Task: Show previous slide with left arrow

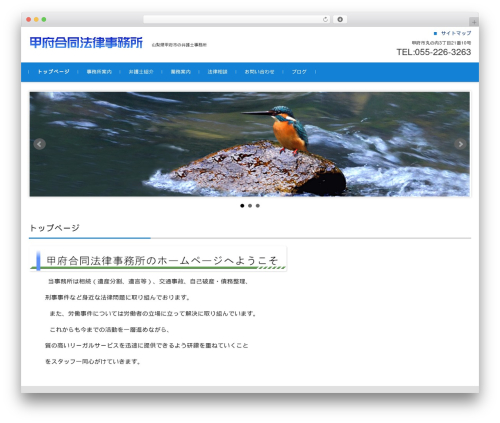Action: (x=40, y=144)
